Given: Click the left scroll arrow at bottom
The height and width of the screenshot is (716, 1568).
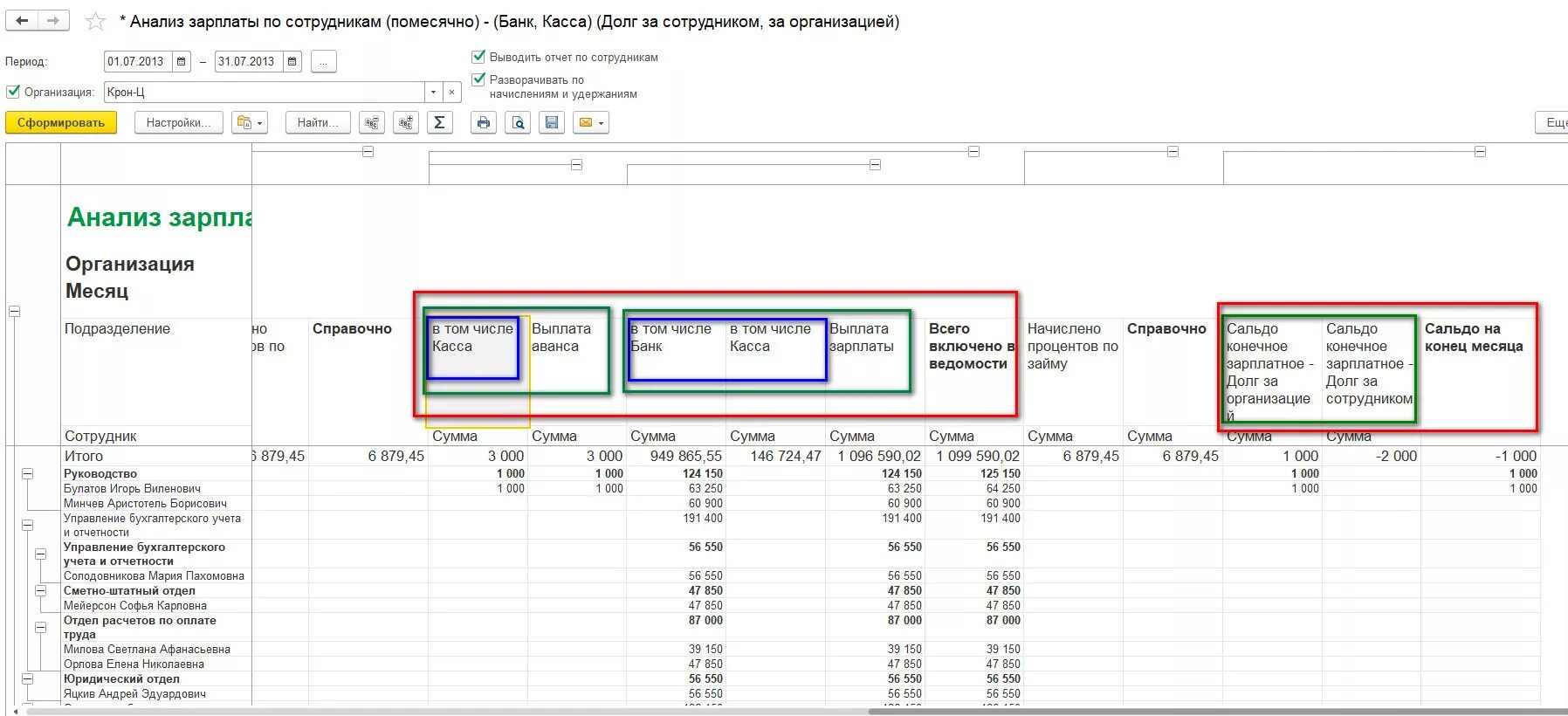Looking at the screenshot, I should point(15,711).
